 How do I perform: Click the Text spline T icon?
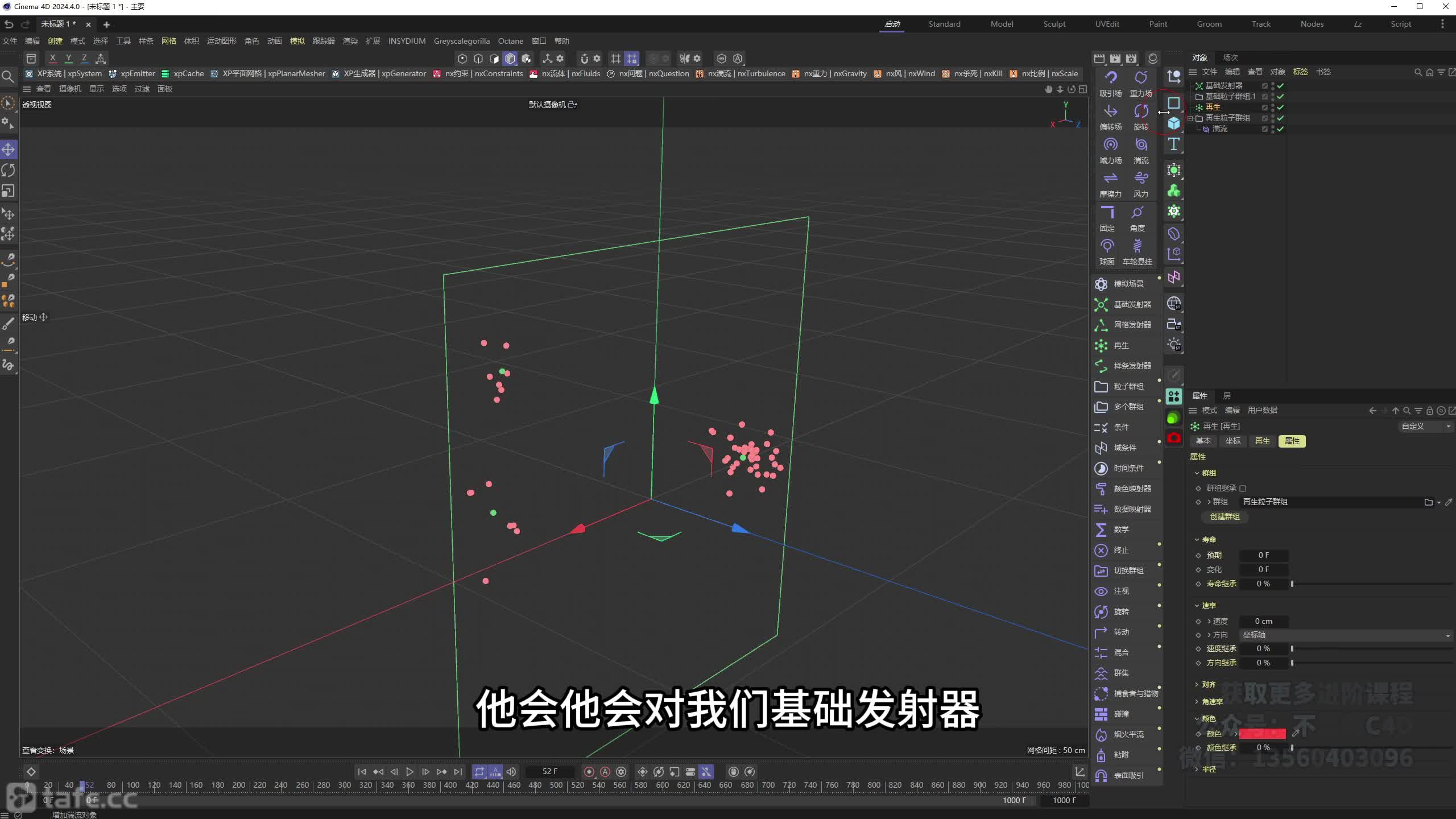coord(1174,144)
